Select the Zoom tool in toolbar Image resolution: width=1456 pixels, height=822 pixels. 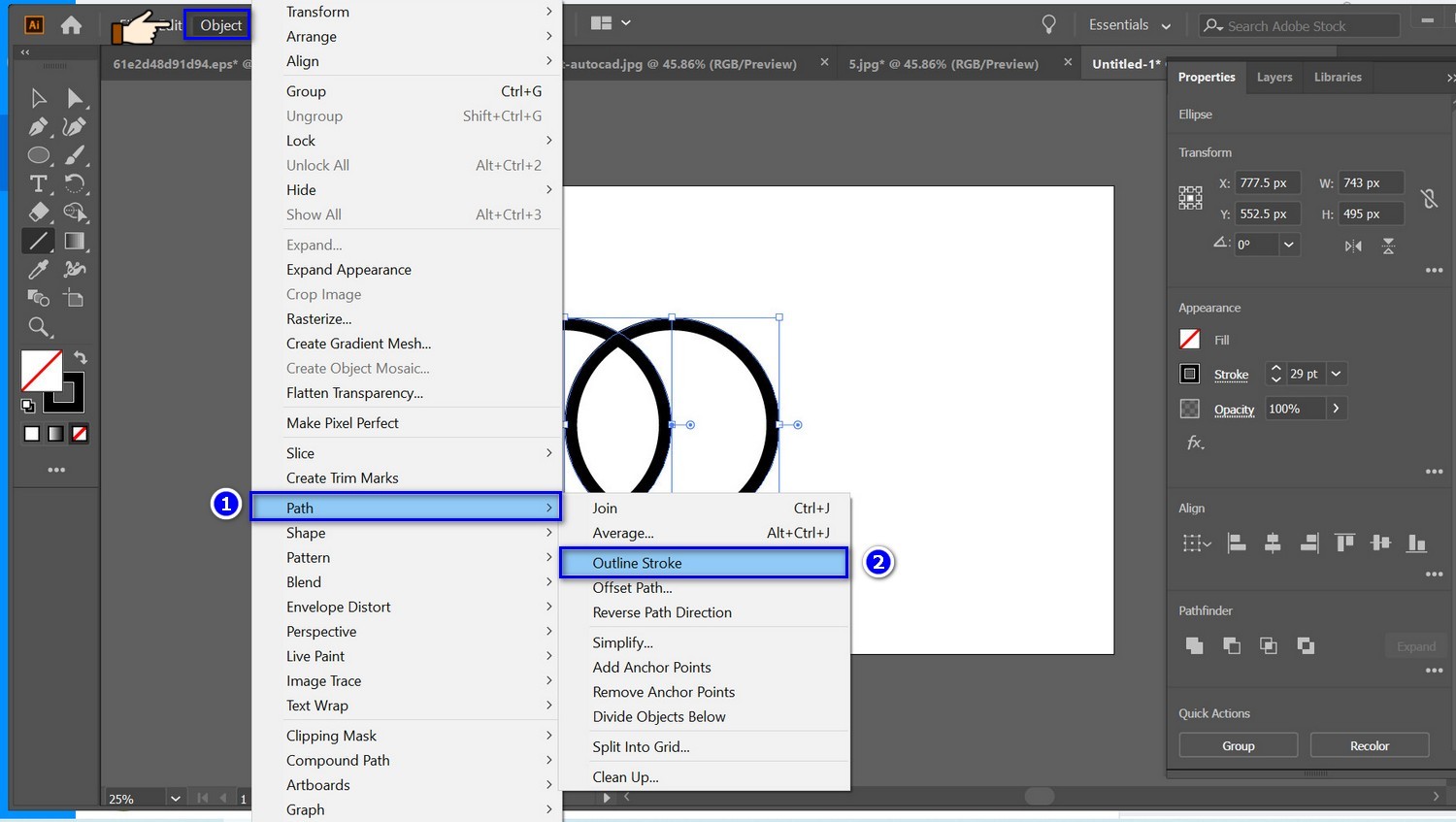pyautogui.click(x=38, y=327)
